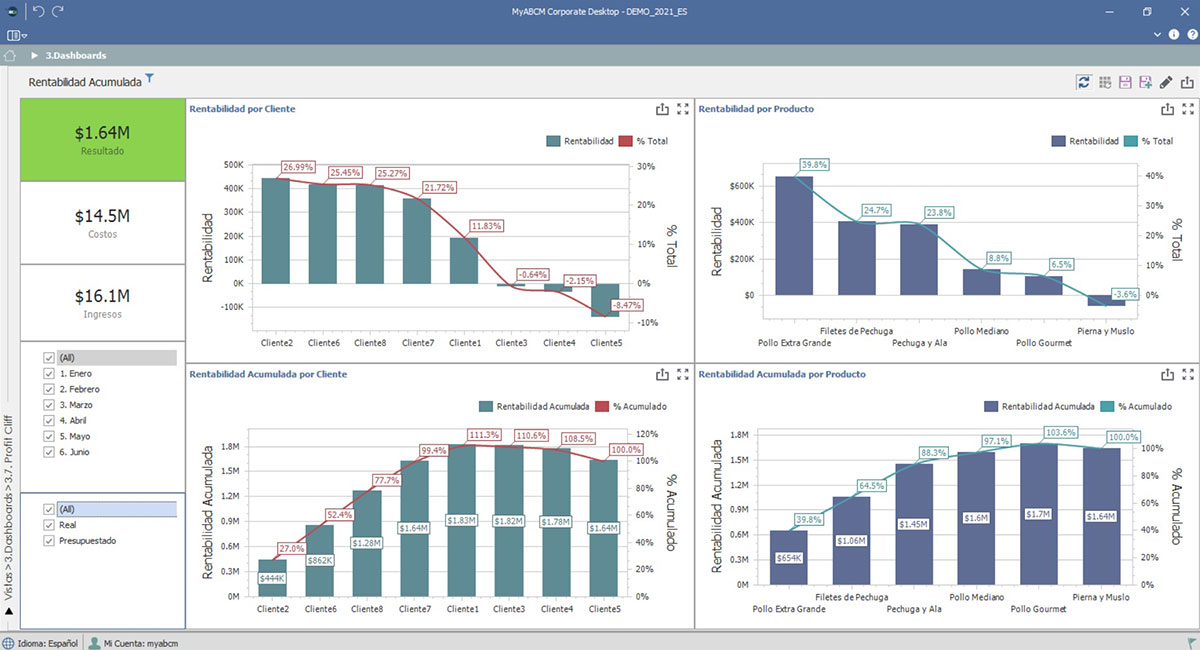Export the Rentabilidad Acumulada por Cliente chart
This screenshot has height=650, width=1200.
tap(662, 374)
